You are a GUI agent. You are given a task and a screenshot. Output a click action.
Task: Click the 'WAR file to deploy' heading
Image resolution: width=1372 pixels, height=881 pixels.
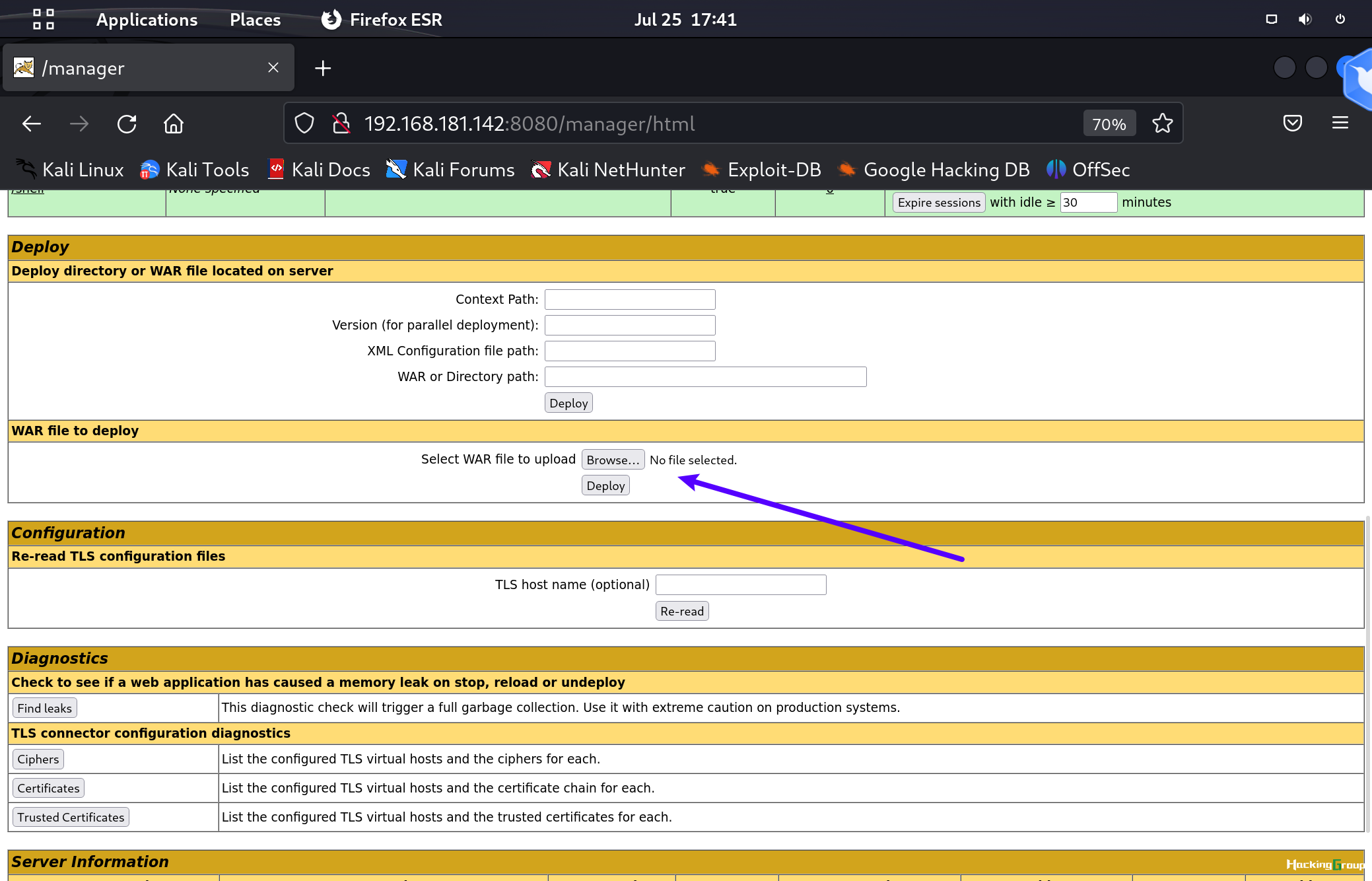click(75, 431)
